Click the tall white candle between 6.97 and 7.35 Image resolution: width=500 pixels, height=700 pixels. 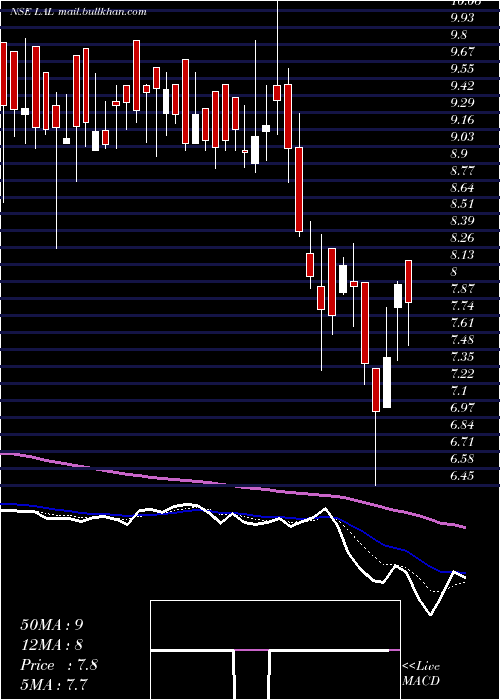click(387, 382)
